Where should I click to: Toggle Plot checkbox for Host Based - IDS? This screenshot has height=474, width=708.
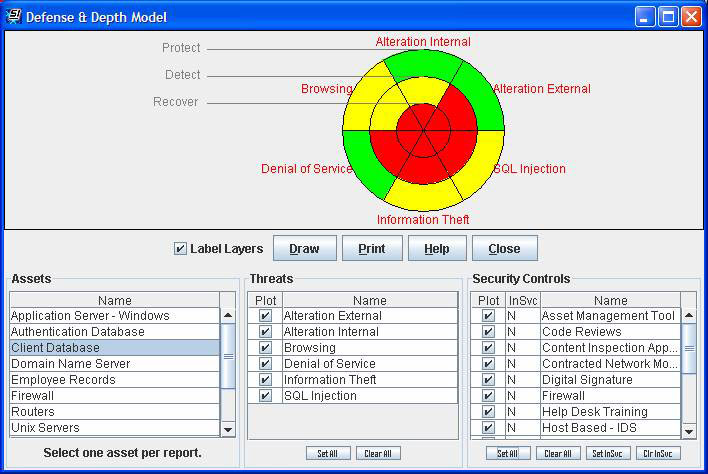(488, 428)
